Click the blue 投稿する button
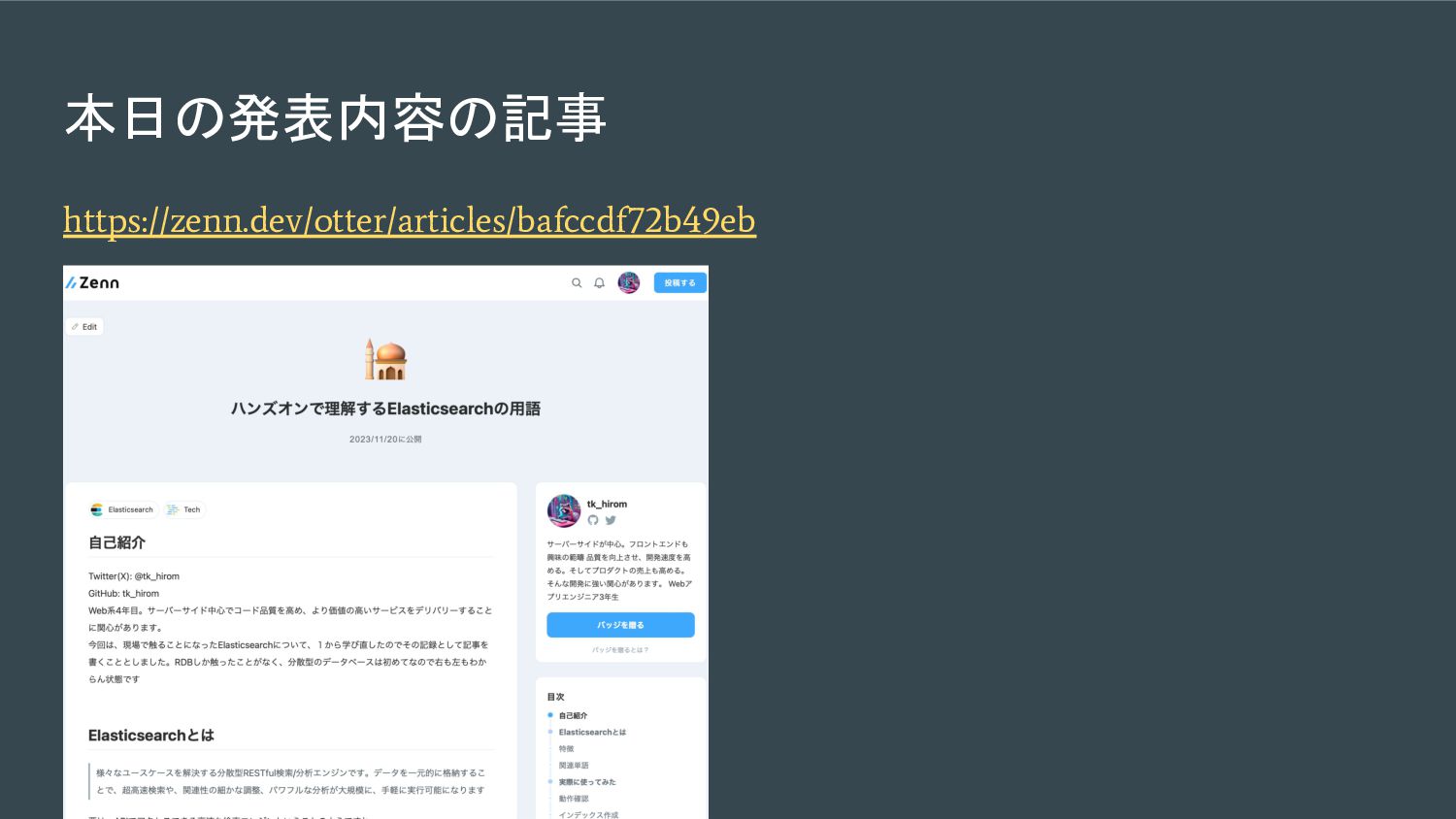This screenshot has height=819, width=1456. 679,282
